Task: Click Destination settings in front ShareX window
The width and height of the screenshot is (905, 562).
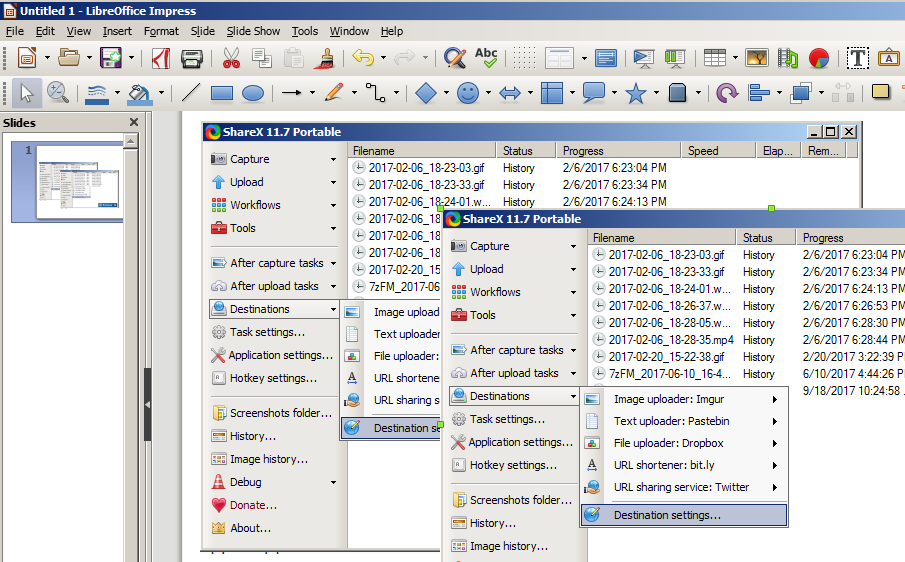Action: coord(684,515)
